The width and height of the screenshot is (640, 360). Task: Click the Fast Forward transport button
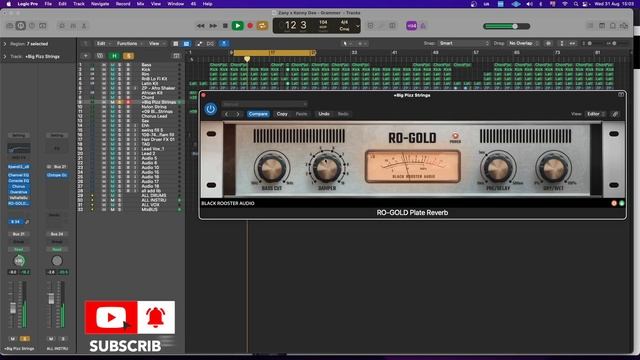pos(213,26)
